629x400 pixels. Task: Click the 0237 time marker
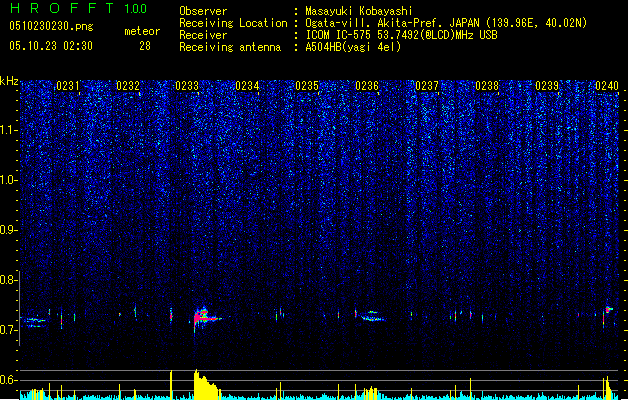point(427,86)
